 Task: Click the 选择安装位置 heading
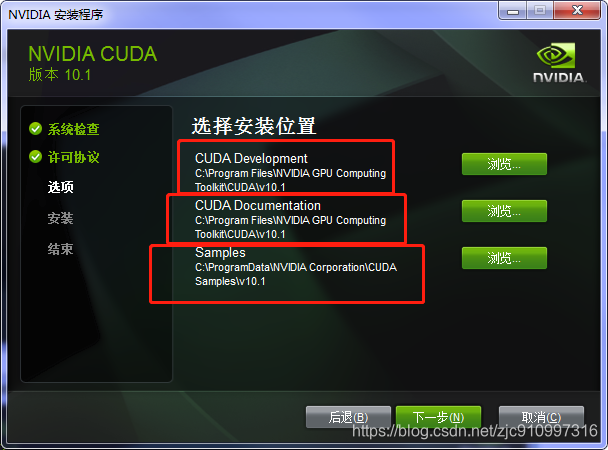pyautogui.click(x=254, y=126)
